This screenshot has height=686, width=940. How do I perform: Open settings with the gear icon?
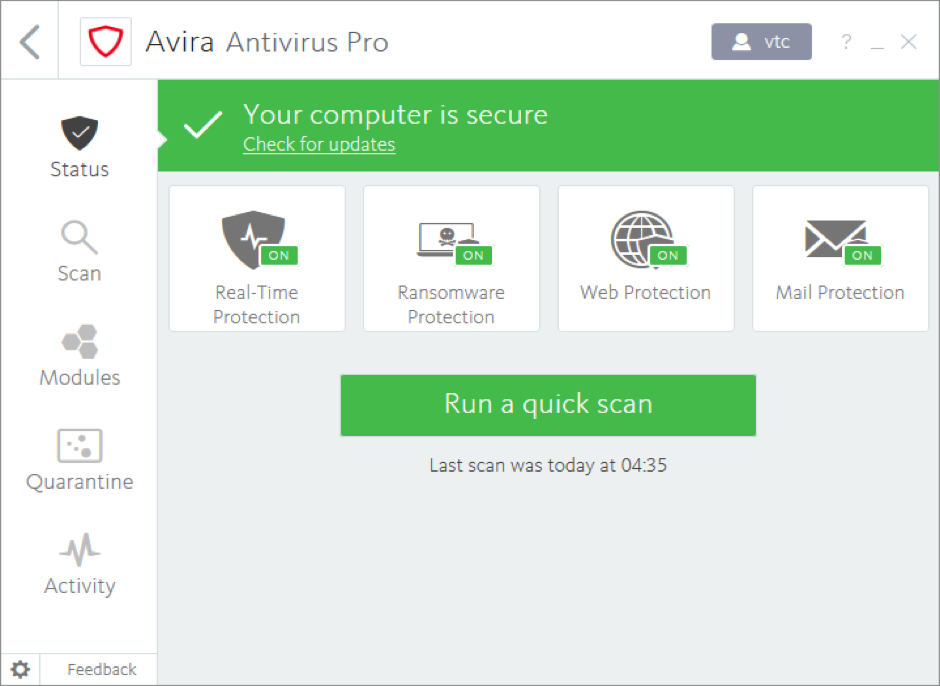[20, 669]
